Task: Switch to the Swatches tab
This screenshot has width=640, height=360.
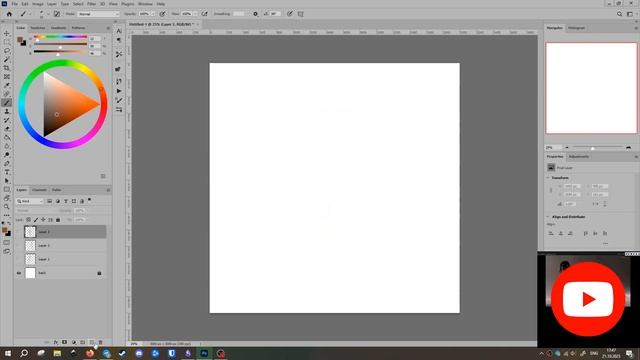Action: click(x=38, y=28)
